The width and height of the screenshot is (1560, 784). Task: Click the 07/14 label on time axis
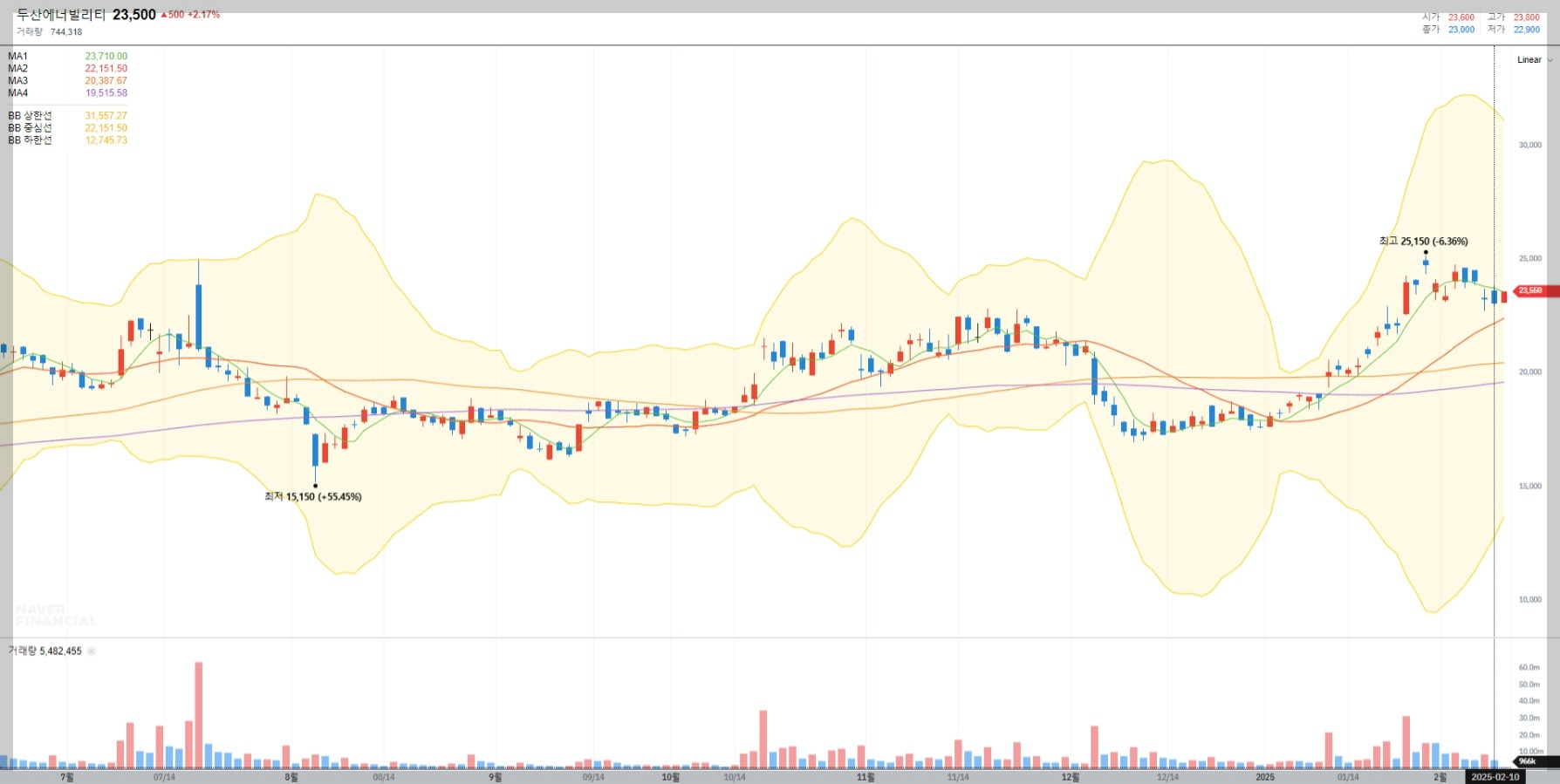point(164,777)
